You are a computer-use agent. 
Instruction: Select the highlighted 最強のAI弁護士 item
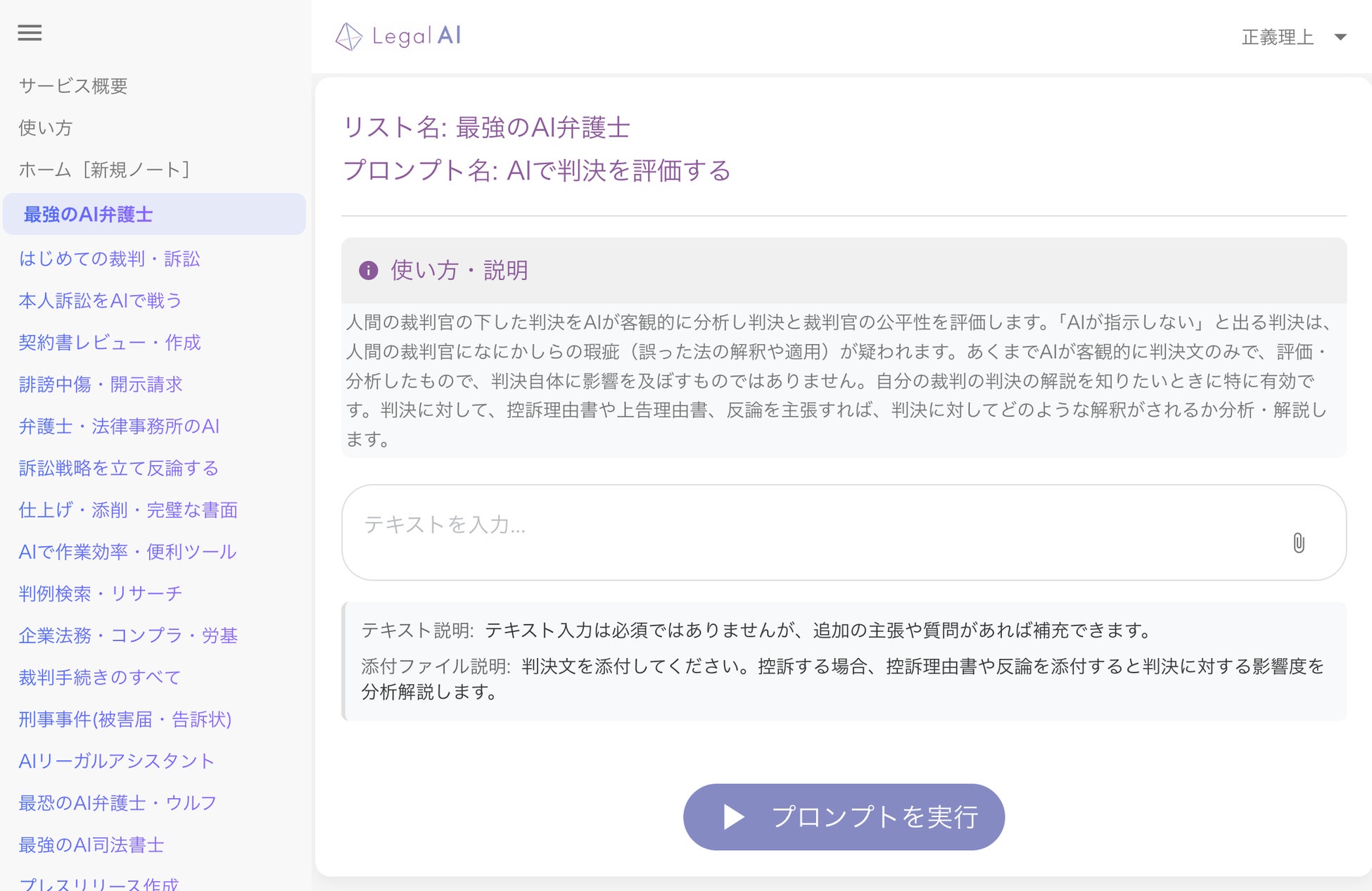89,215
